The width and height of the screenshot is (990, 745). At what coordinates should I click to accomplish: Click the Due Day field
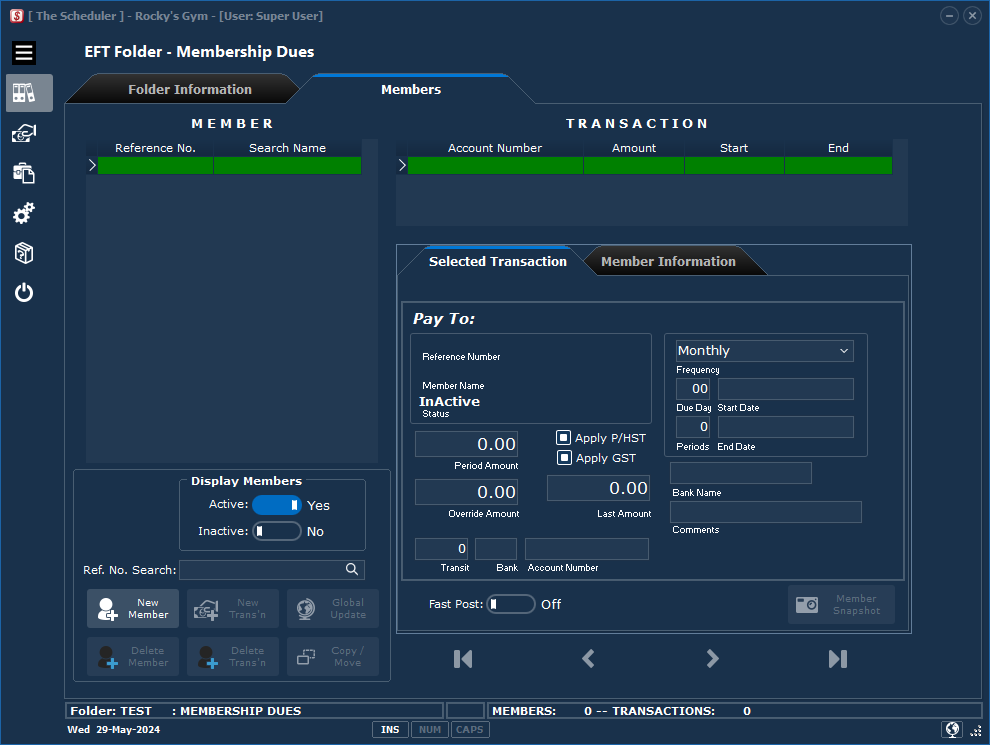tap(693, 389)
